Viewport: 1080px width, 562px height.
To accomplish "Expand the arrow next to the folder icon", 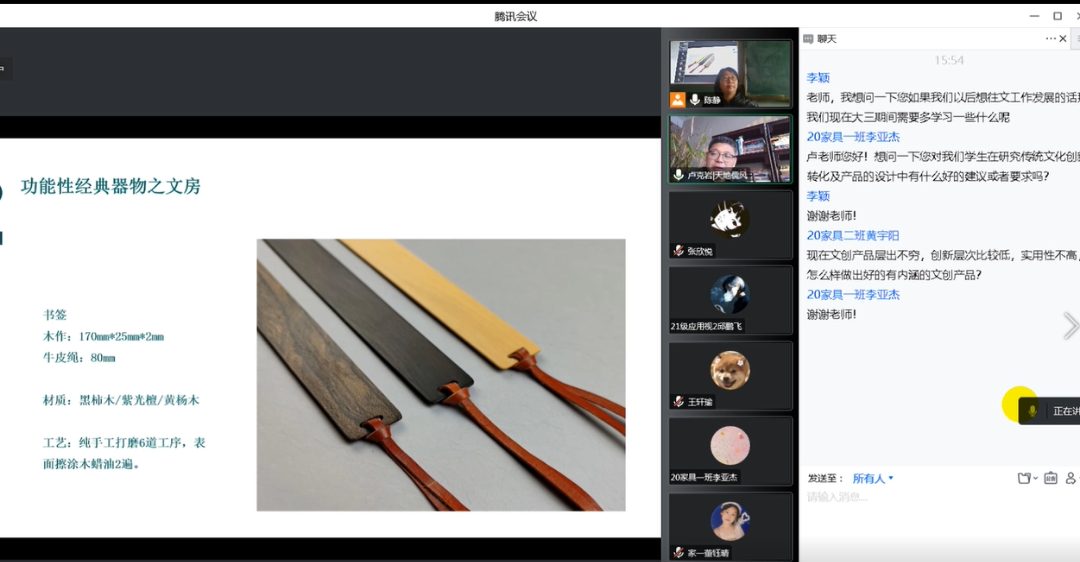I will pyautogui.click(x=1035, y=478).
